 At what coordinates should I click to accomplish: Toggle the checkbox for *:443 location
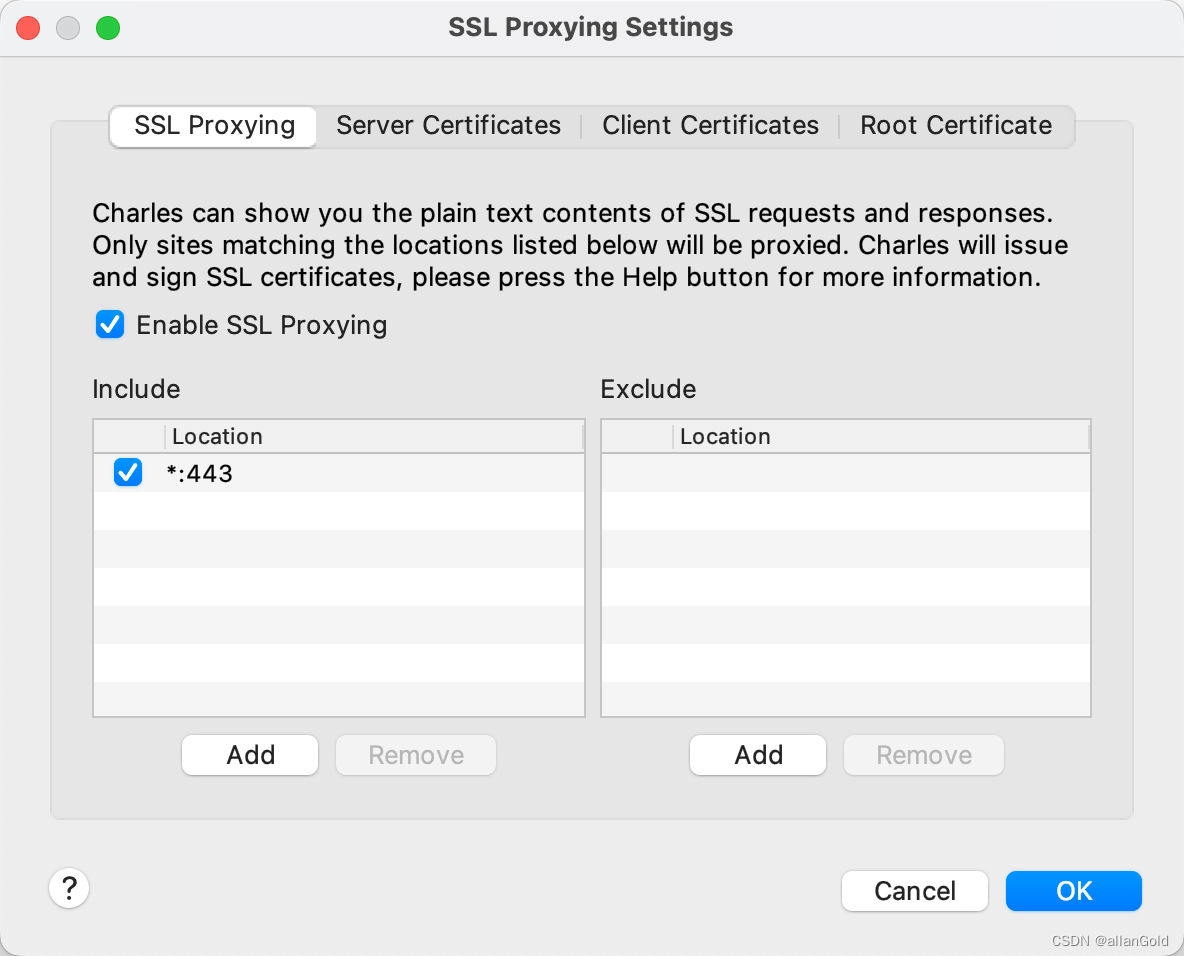(128, 472)
